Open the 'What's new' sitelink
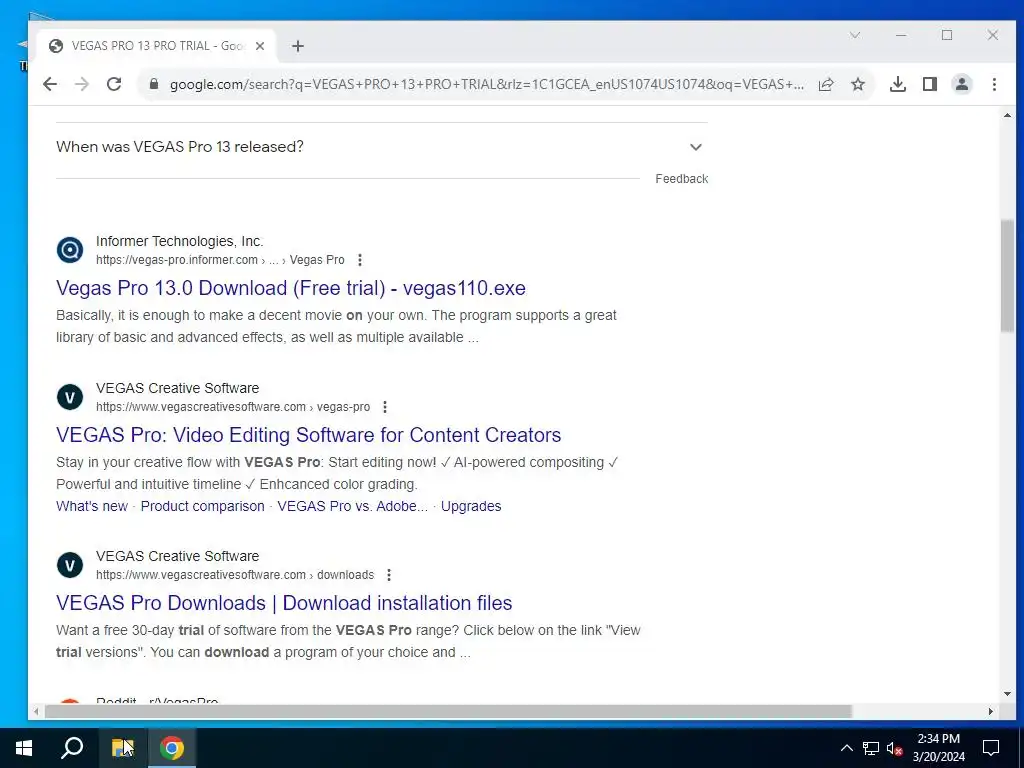 coord(92,506)
